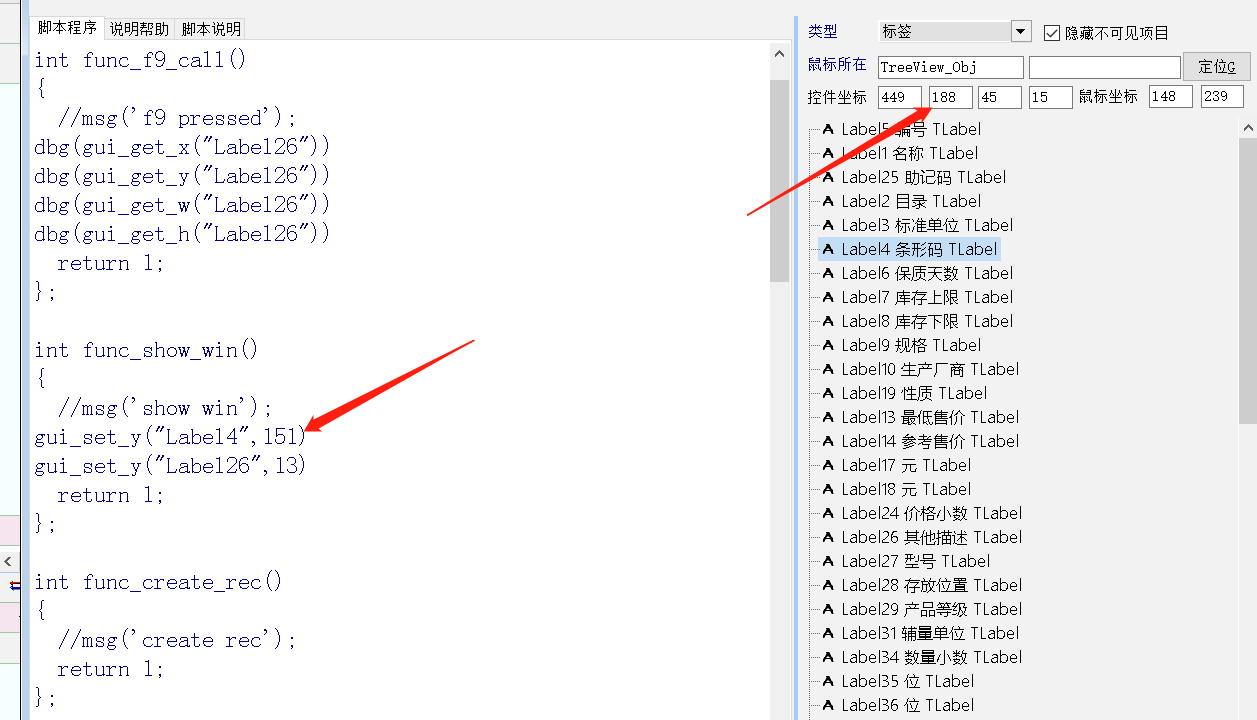The image size is (1257, 720).
Task: Click the up arrow of the tree list scrollbar
Action: (1247, 126)
